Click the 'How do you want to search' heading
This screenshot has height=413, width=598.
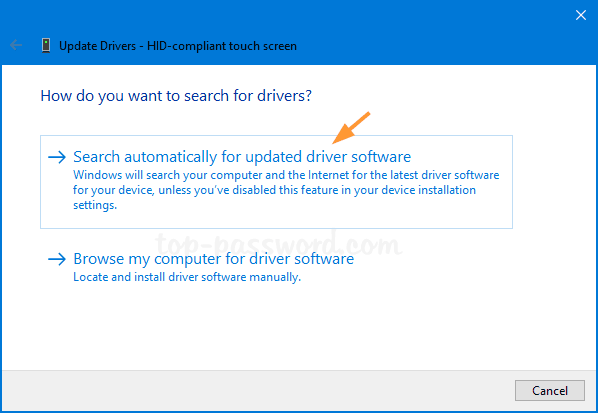tap(176, 95)
